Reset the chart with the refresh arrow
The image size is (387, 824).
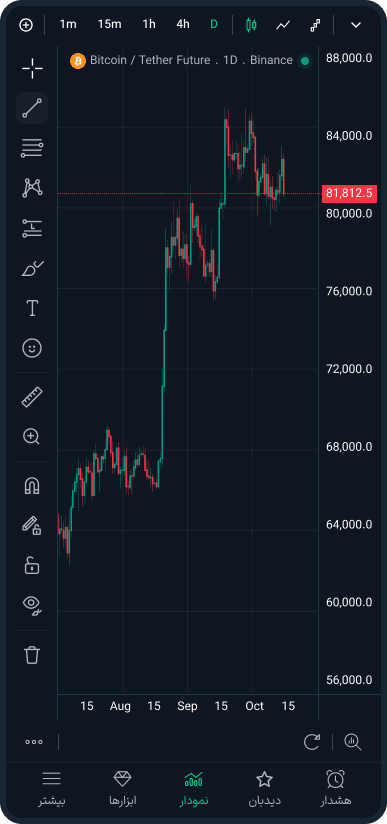pyautogui.click(x=312, y=742)
